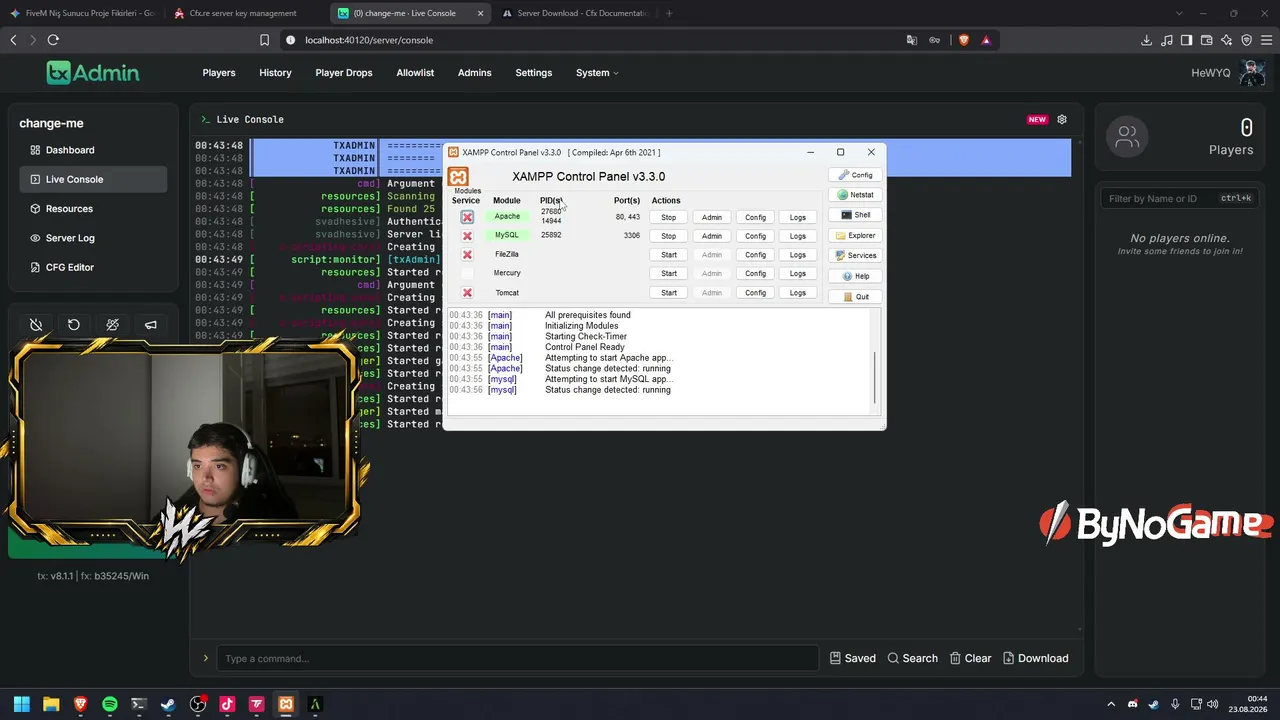The image size is (1280, 720).
Task: Open the Brave Wallet icon
Action: tap(1206, 40)
